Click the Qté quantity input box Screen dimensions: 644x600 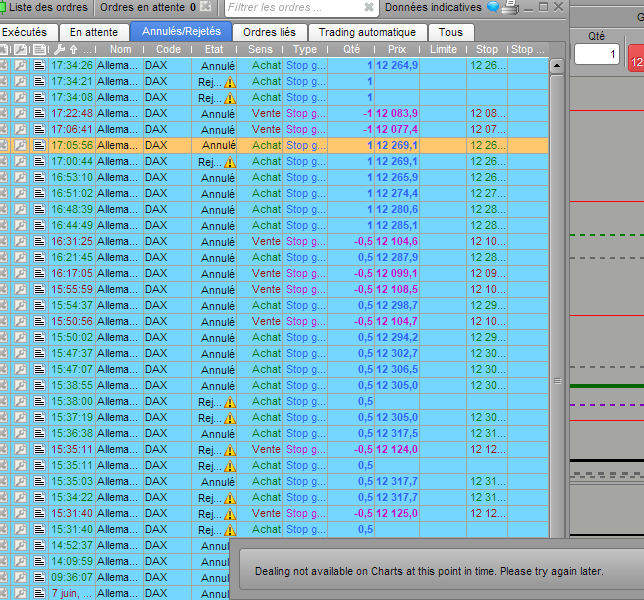pyautogui.click(x=596, y=54)
